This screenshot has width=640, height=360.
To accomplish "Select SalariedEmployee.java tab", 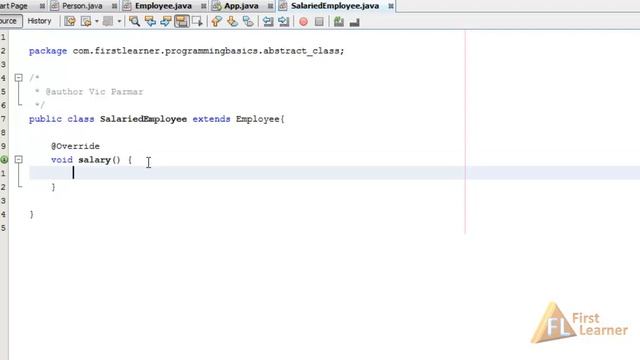I will 335,6.
